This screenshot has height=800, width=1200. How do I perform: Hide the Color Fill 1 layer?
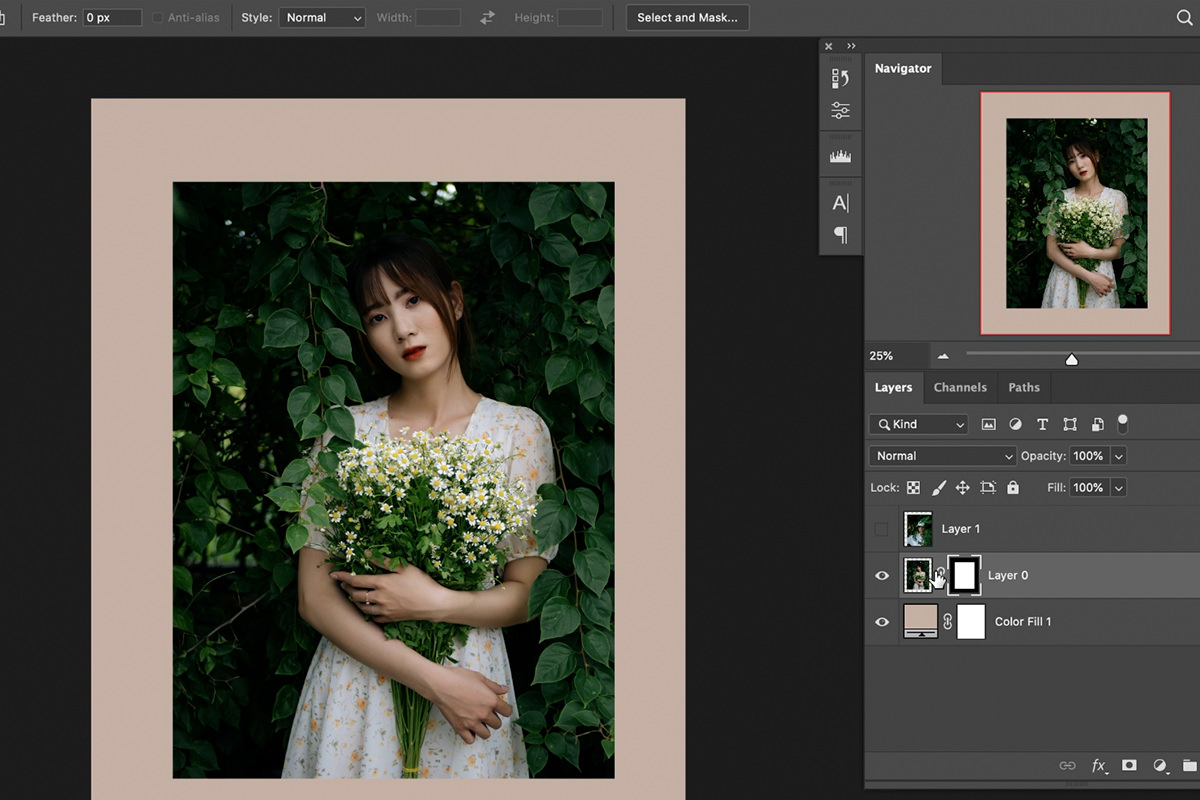(x=881, y=621)
